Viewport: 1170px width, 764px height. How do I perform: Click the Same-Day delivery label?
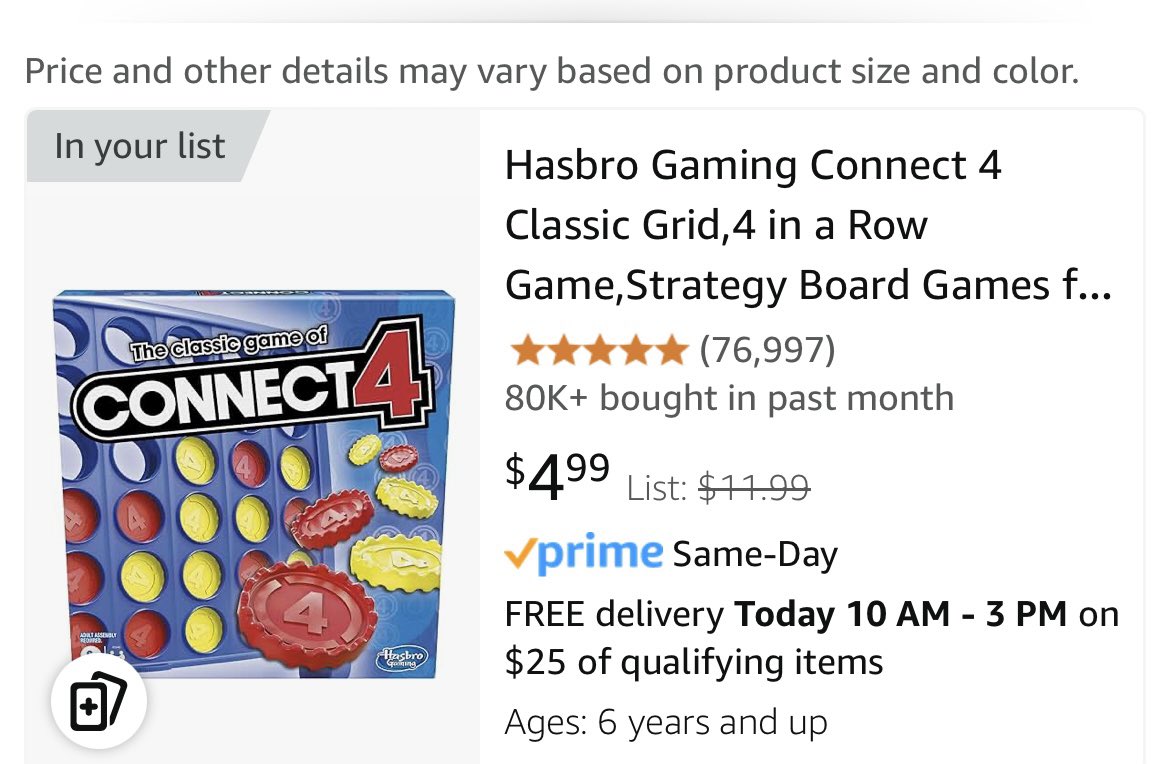tap(755, 554)
